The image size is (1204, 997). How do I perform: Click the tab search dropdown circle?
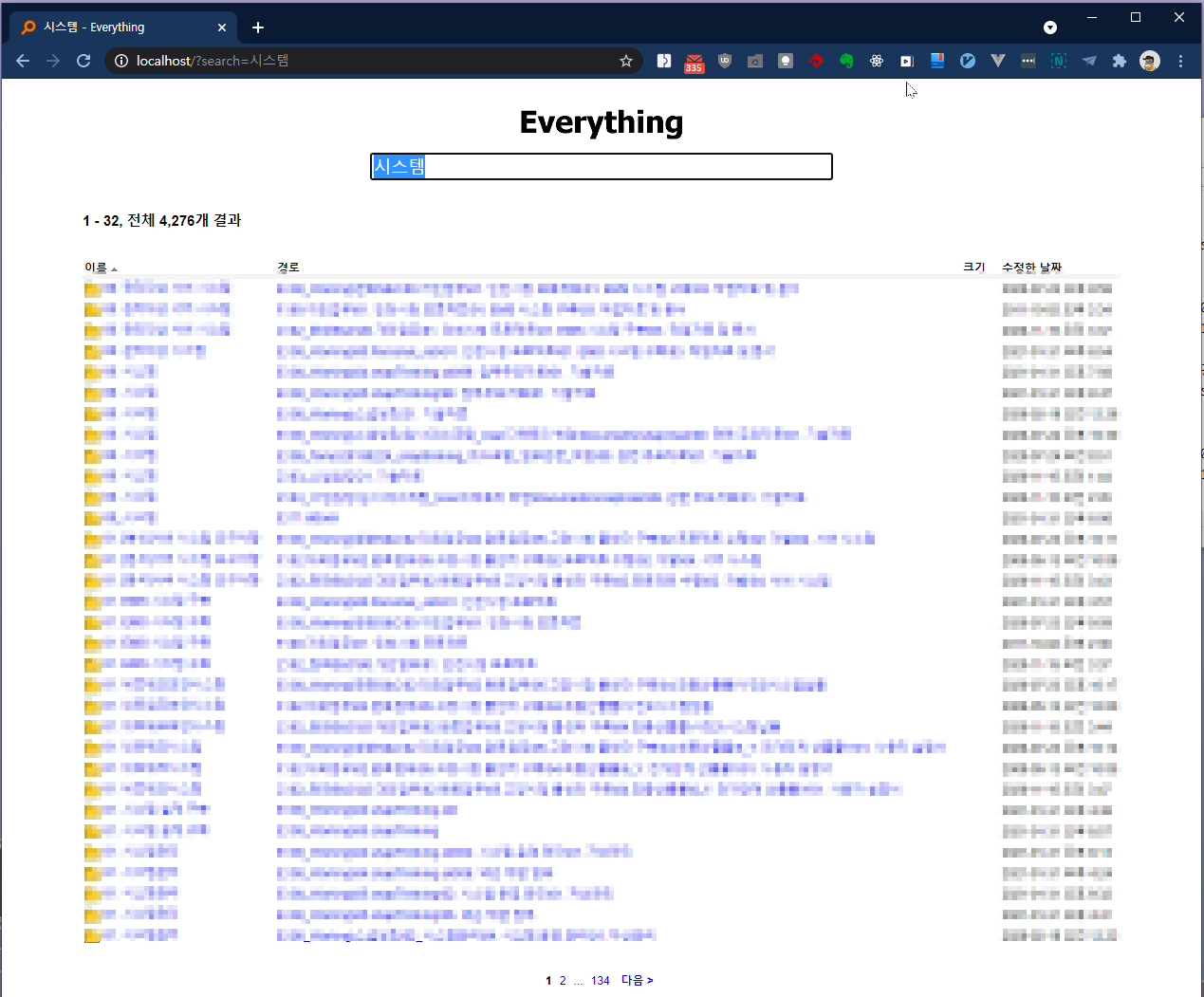click(1050, 28)
